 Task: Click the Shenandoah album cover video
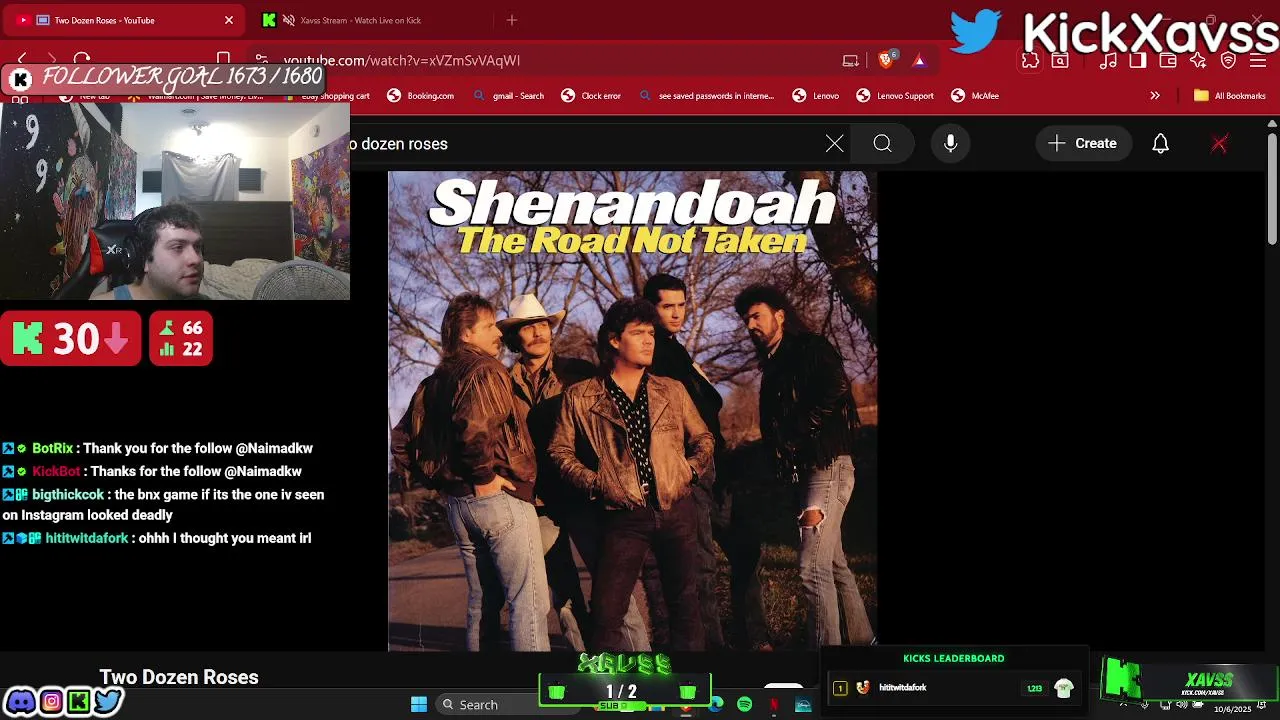[633, 411]
